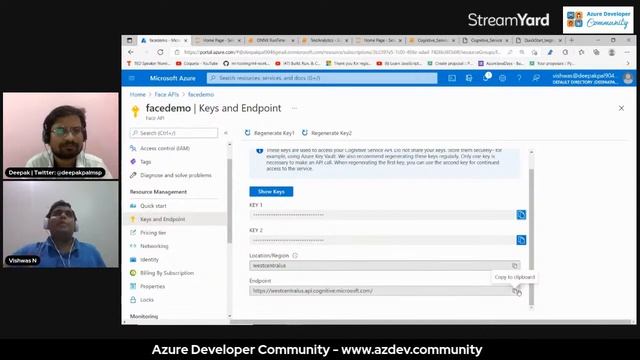Reload the page in the browser

coord(160,52)
